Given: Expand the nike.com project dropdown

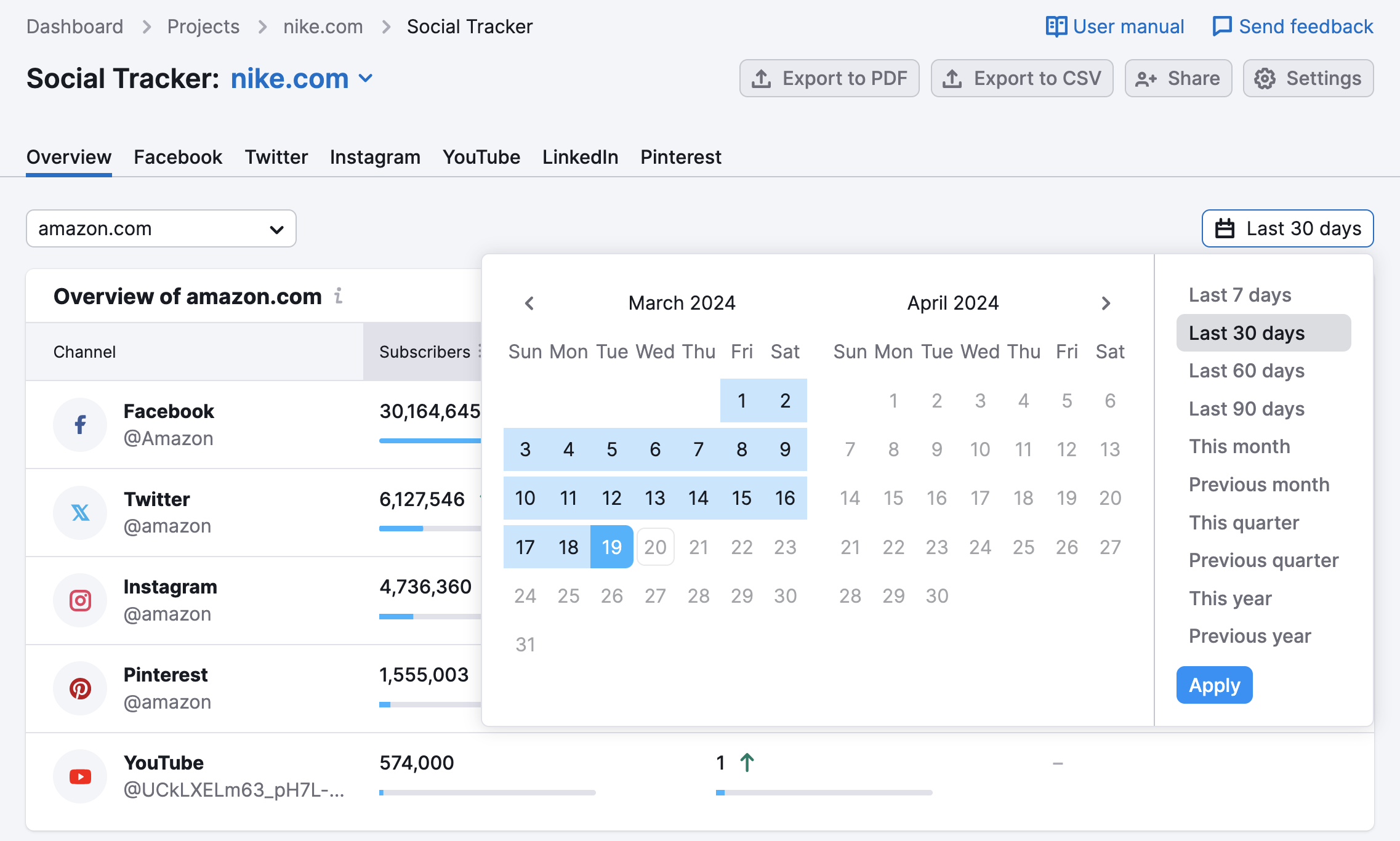Looking at the screenshot, I should [366, 78].
